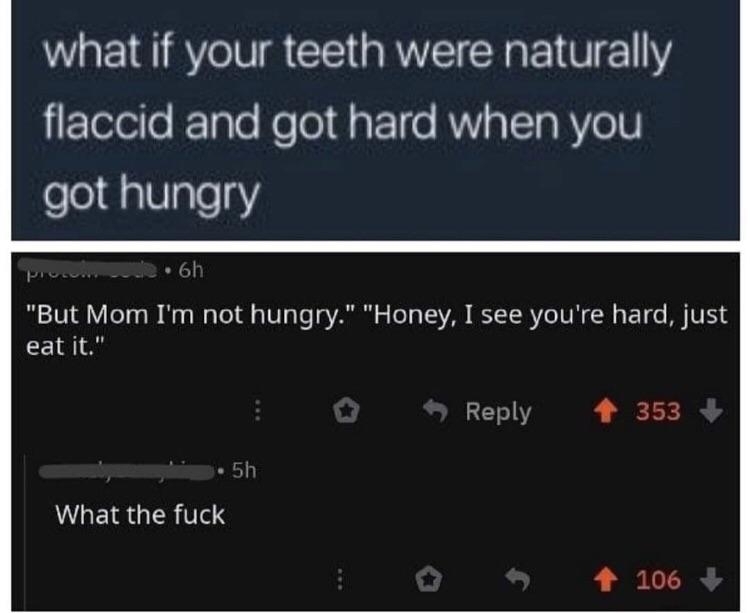Downvote the comment with 353 points
Viewport: 750px width, 613px height.
click(x=709, y=411)
